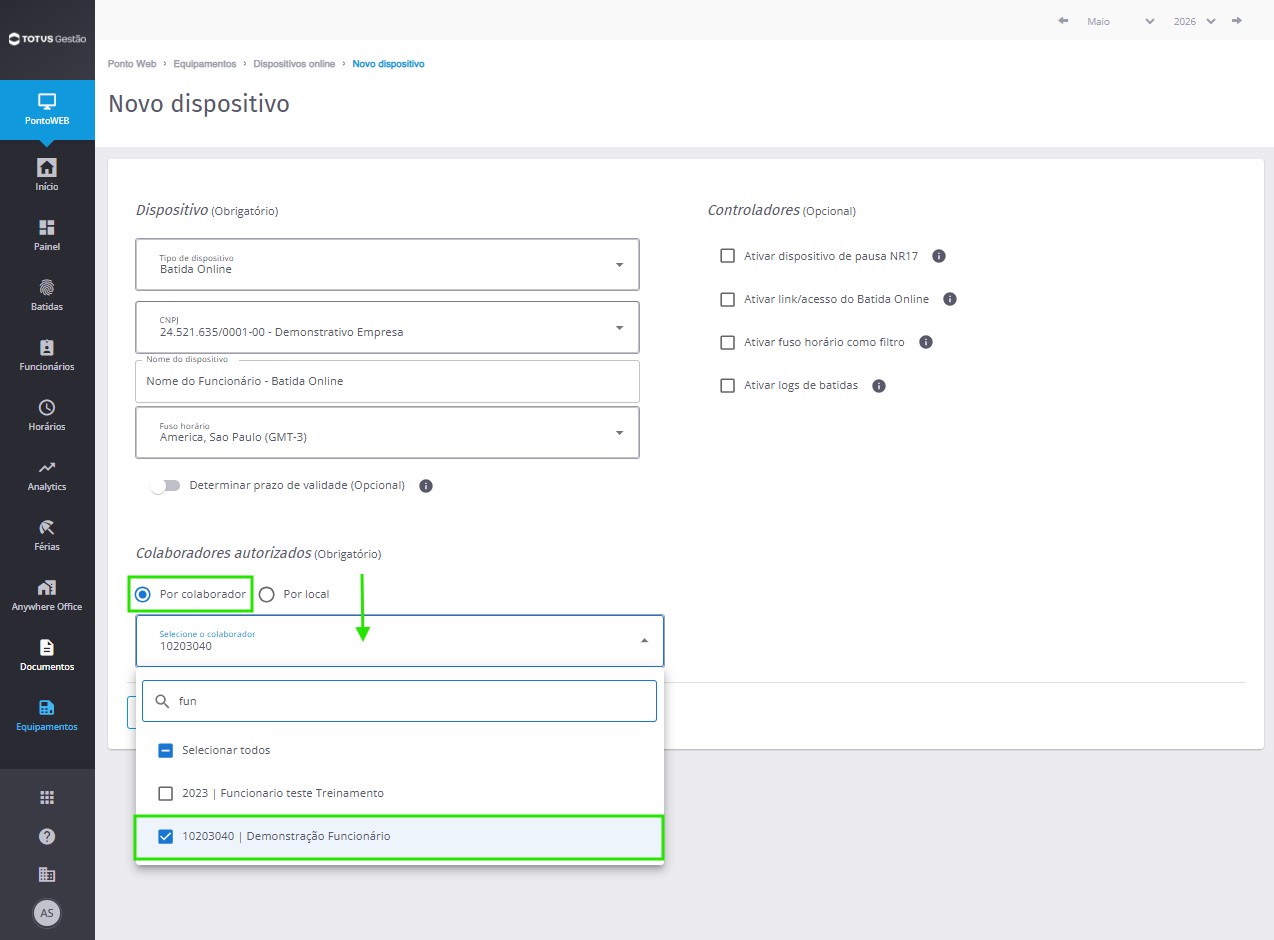
Task: Show info for pausa NR17 option
Action: pyautogui.click(x=939, y=256)
